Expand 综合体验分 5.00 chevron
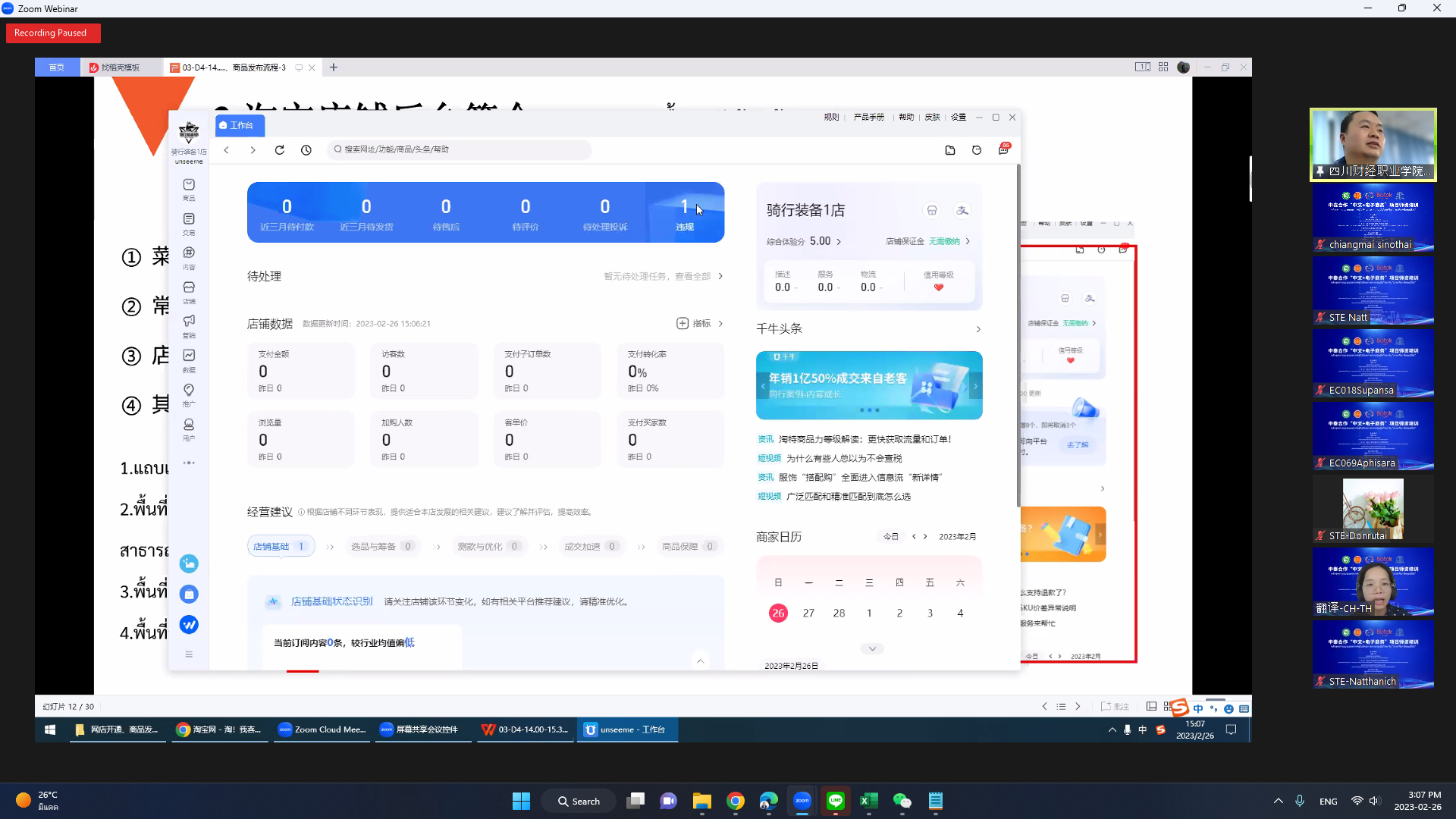The height and width of the screenshot is (819, 1456). coord(839,241)
